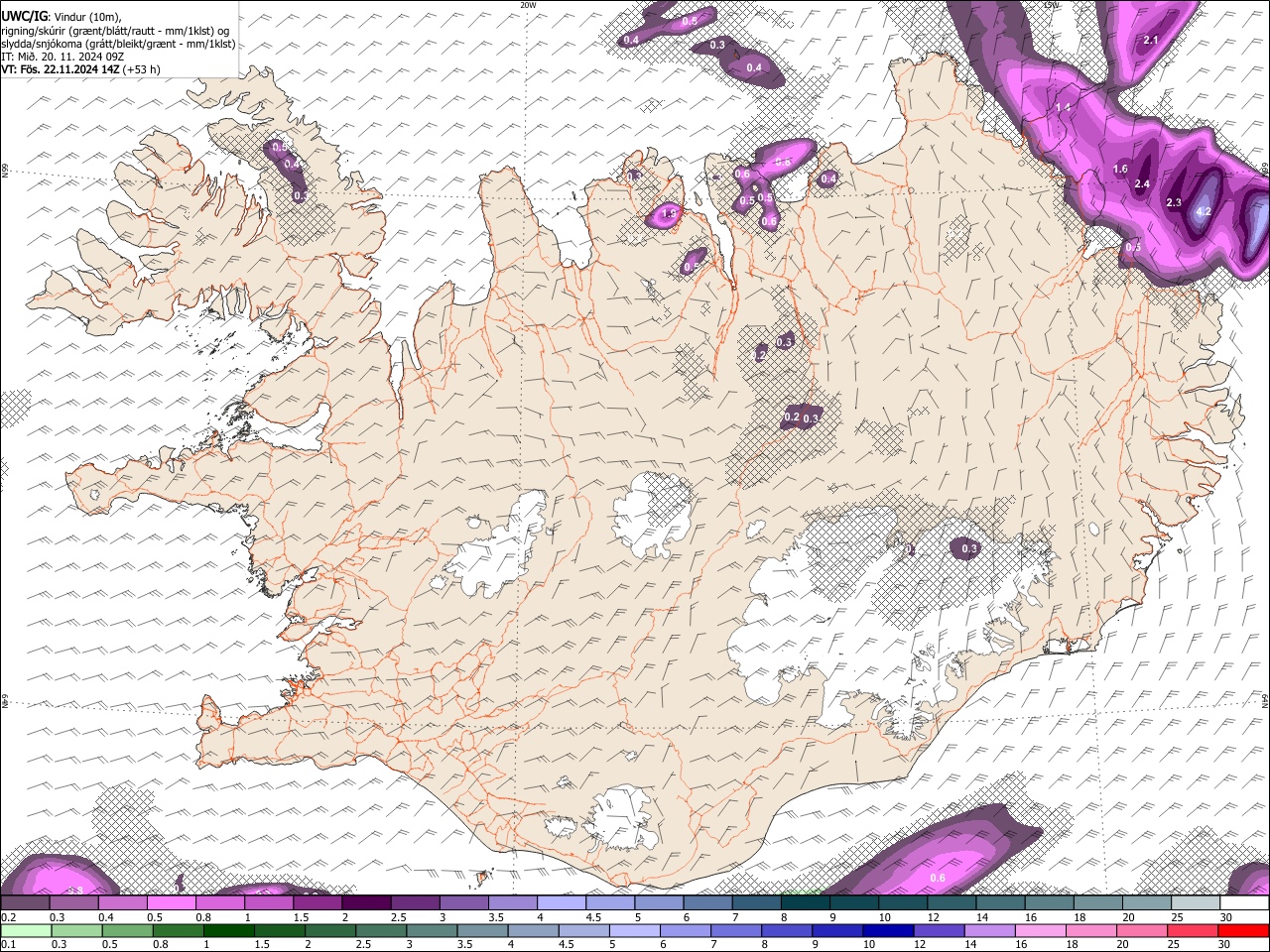Click valid time 'VT: Fös. 22.11.2024 14Z (+53 h)'
The width and height of the screenshot is (1270, 952).
pos(80,69)
